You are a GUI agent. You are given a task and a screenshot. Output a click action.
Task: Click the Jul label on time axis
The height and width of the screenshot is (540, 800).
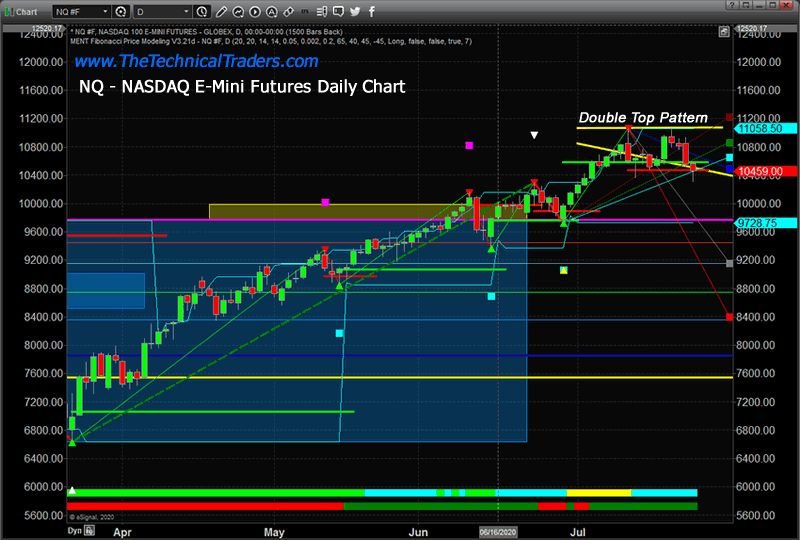coord(578,532)
